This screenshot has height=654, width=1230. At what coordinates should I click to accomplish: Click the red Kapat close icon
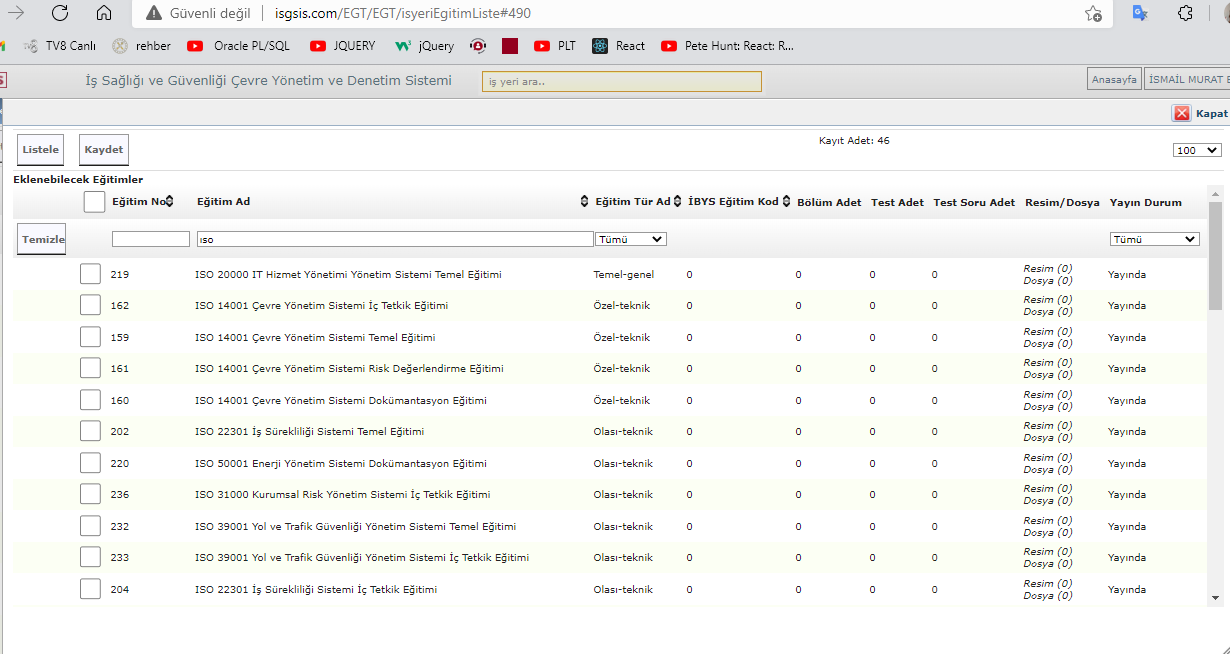pos(1181,113)
